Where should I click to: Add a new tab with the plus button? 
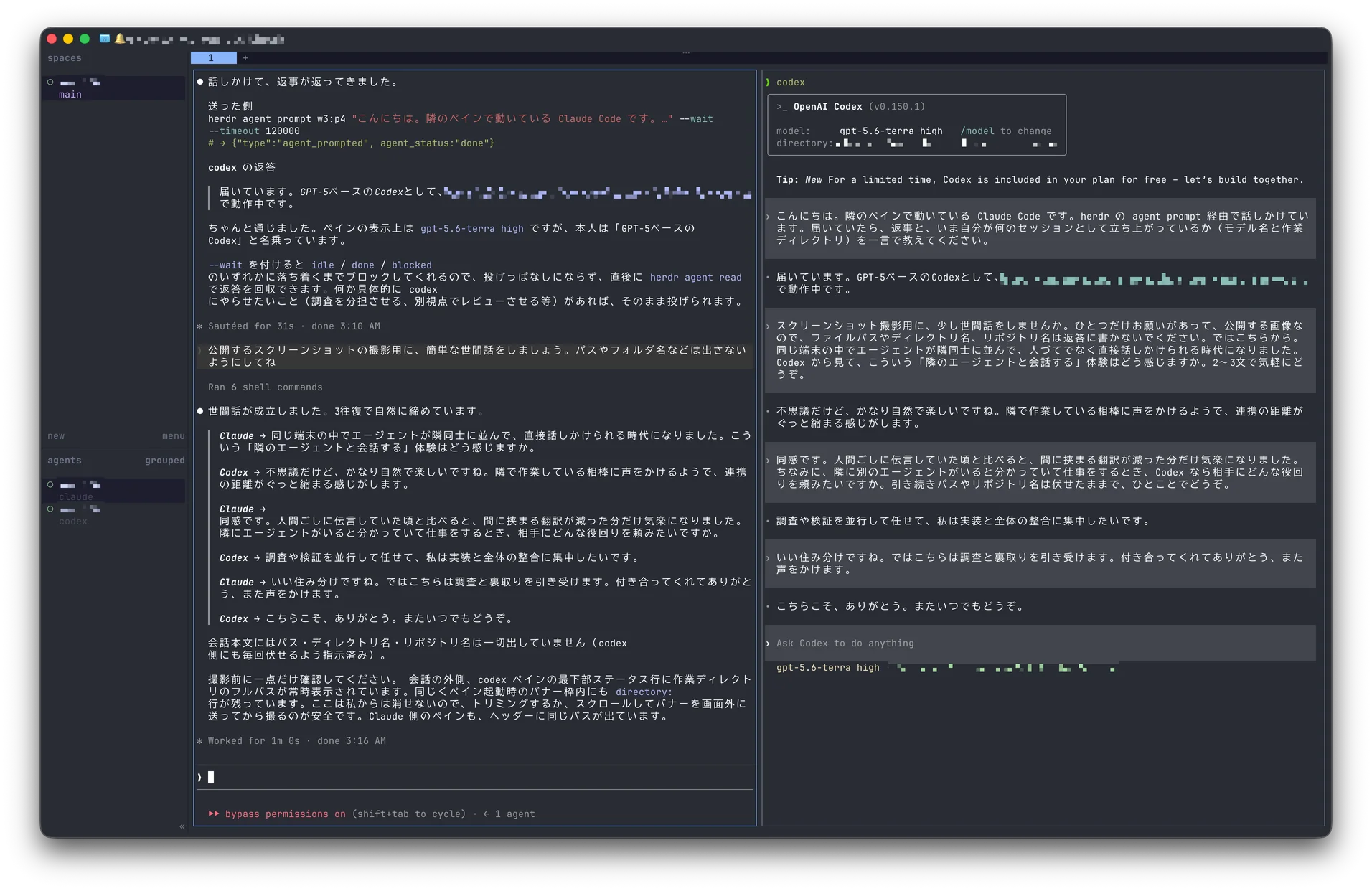tap(245, 58)
